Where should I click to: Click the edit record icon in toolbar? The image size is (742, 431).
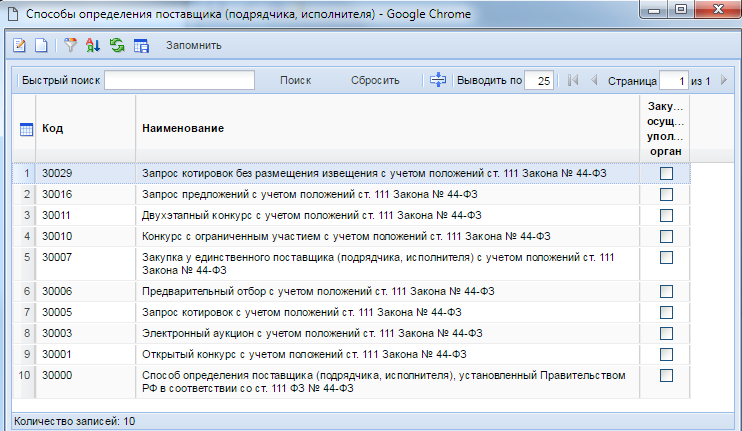(20, 46)
